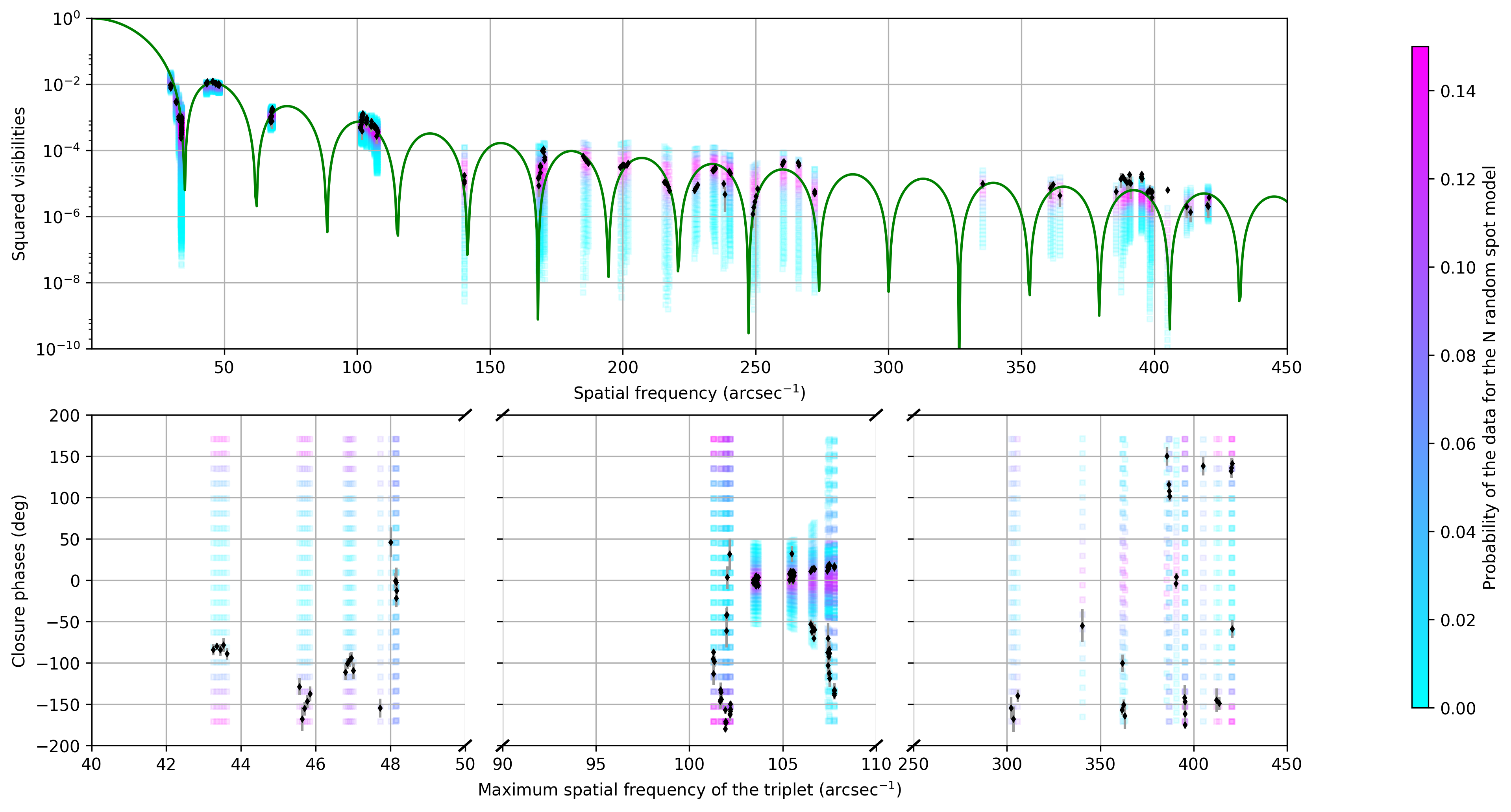The image size is (1511, 812).
Task: Click tick 44 on the bottom-left panel x-axis
Action: pos(241,764)
